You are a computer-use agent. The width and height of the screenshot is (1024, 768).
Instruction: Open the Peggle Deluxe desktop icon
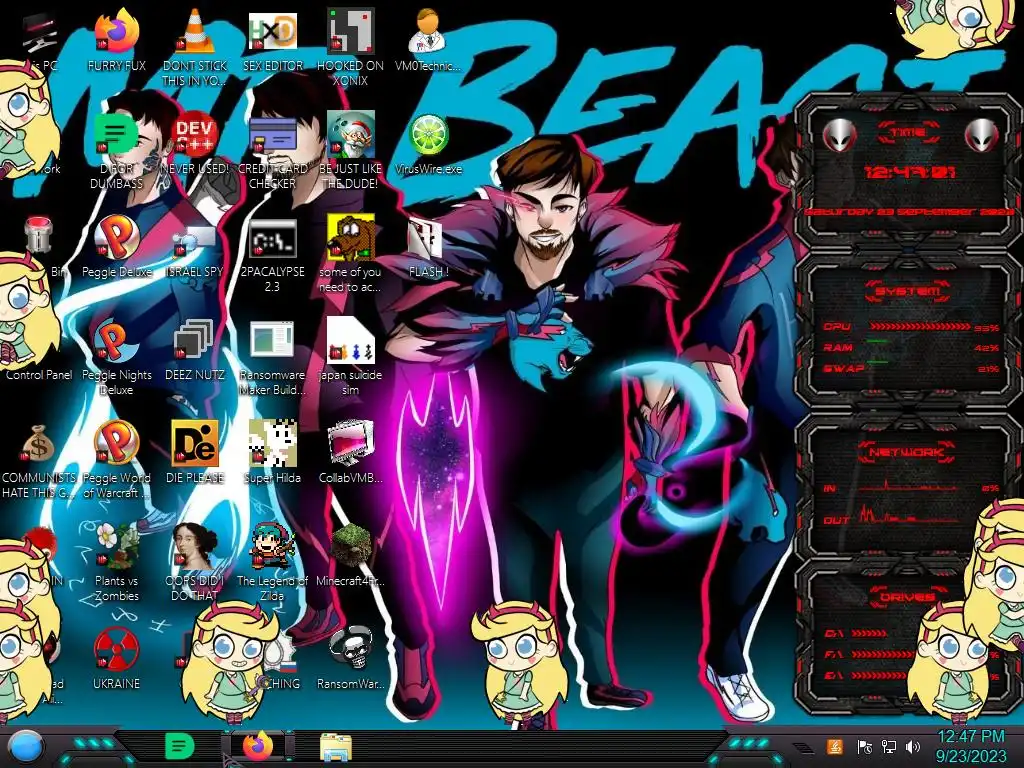(116, 237)
